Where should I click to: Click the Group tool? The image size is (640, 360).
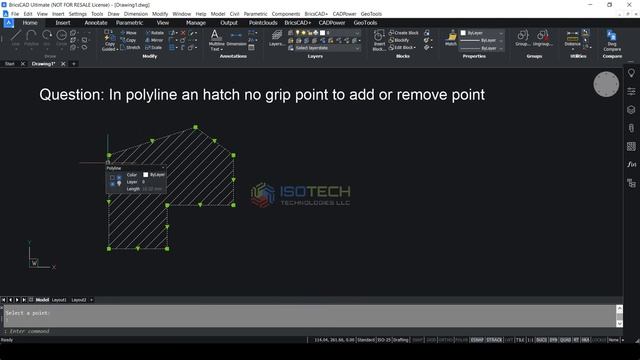click(x=522, y=38)
